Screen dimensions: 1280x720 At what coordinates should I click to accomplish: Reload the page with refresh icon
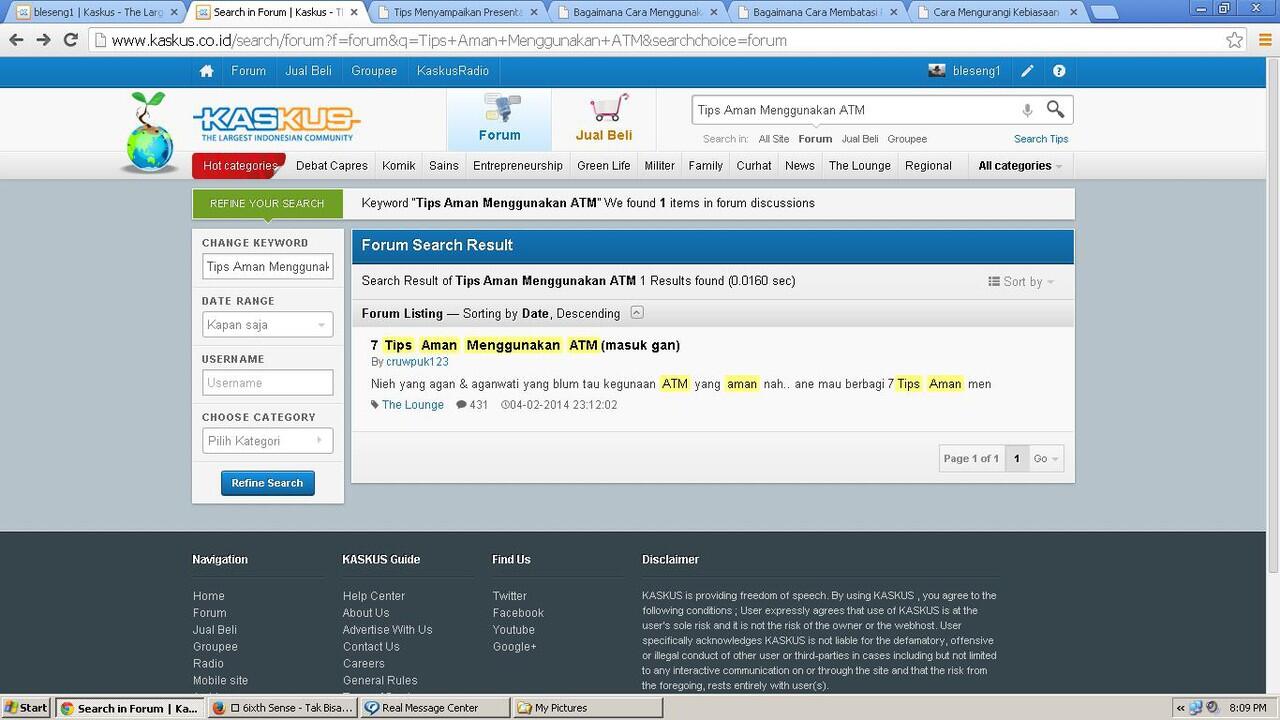[x=70, y=40]
